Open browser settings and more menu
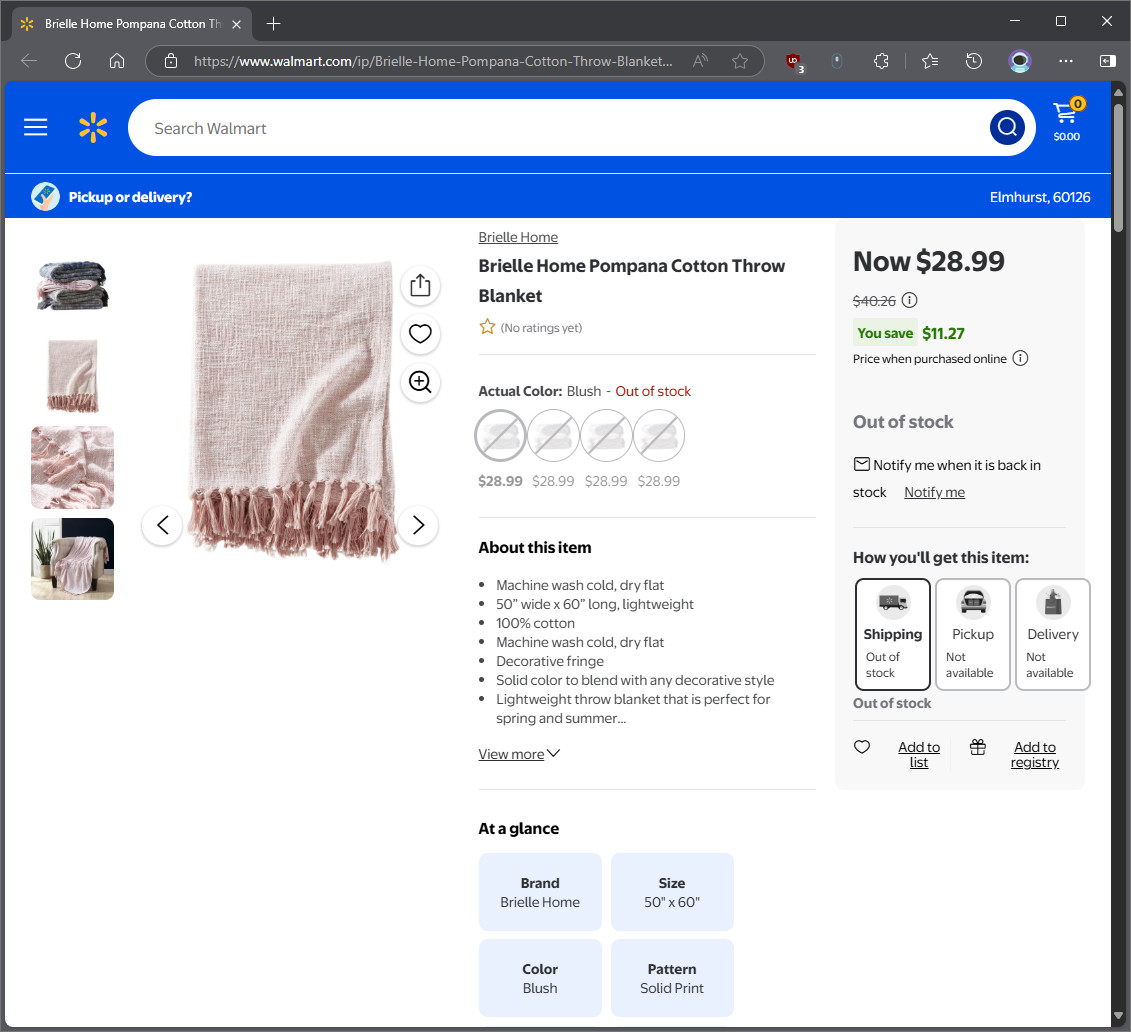Screen dimensions: 1131x1032 pos(1066,61)
